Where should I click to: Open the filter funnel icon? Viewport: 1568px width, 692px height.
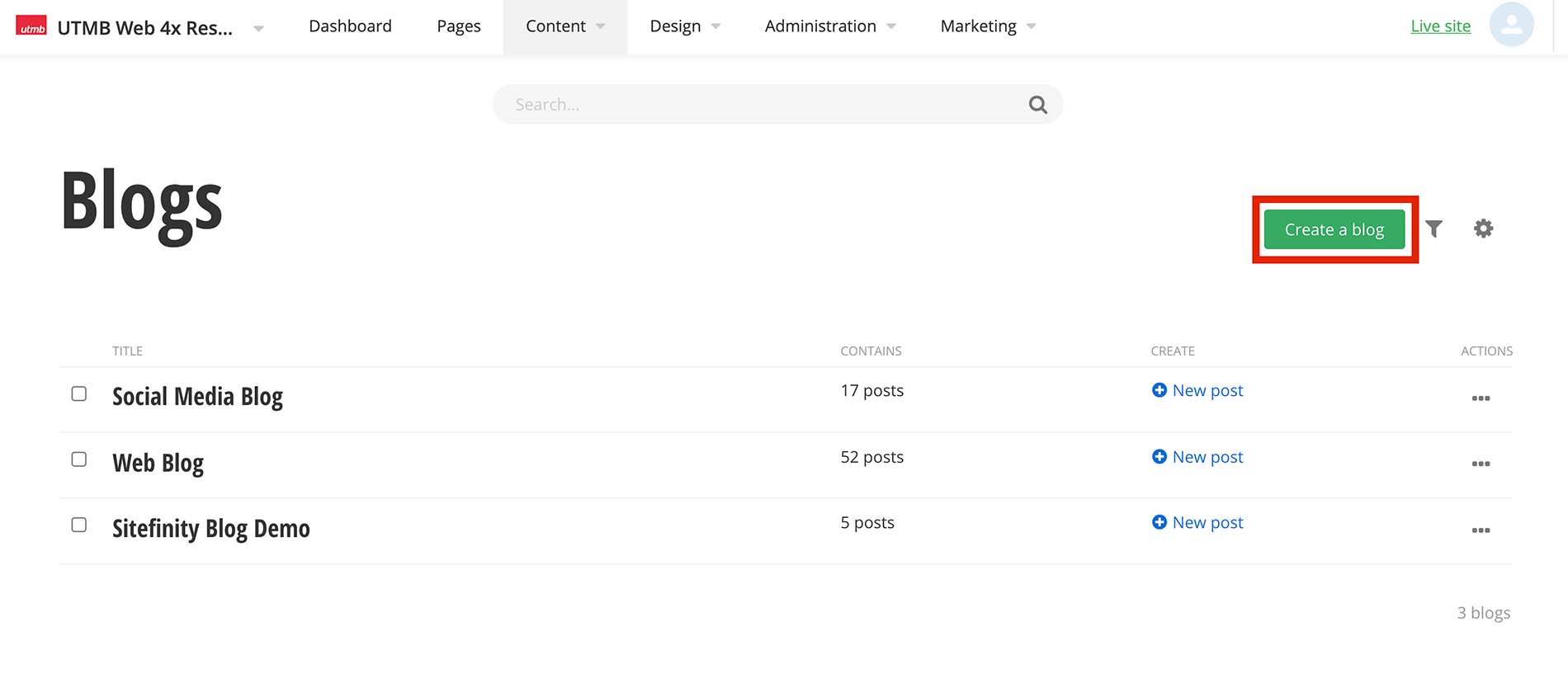[x=1434, y=229]
